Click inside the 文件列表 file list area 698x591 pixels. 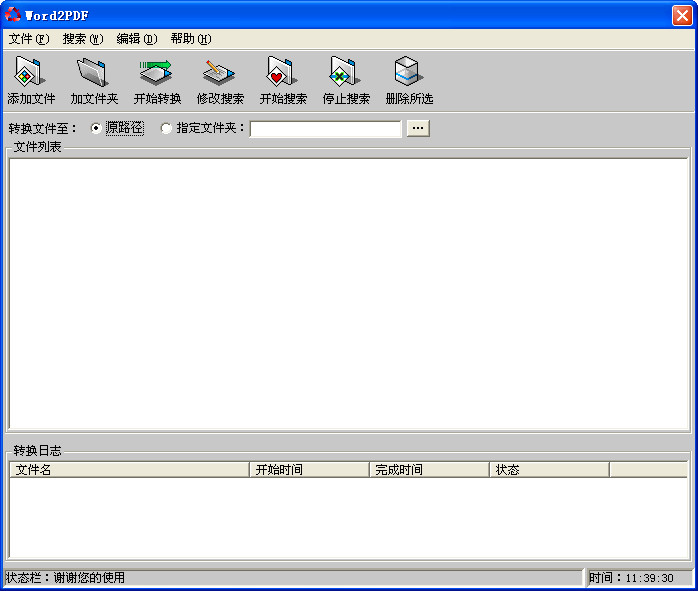click(349, 294)
